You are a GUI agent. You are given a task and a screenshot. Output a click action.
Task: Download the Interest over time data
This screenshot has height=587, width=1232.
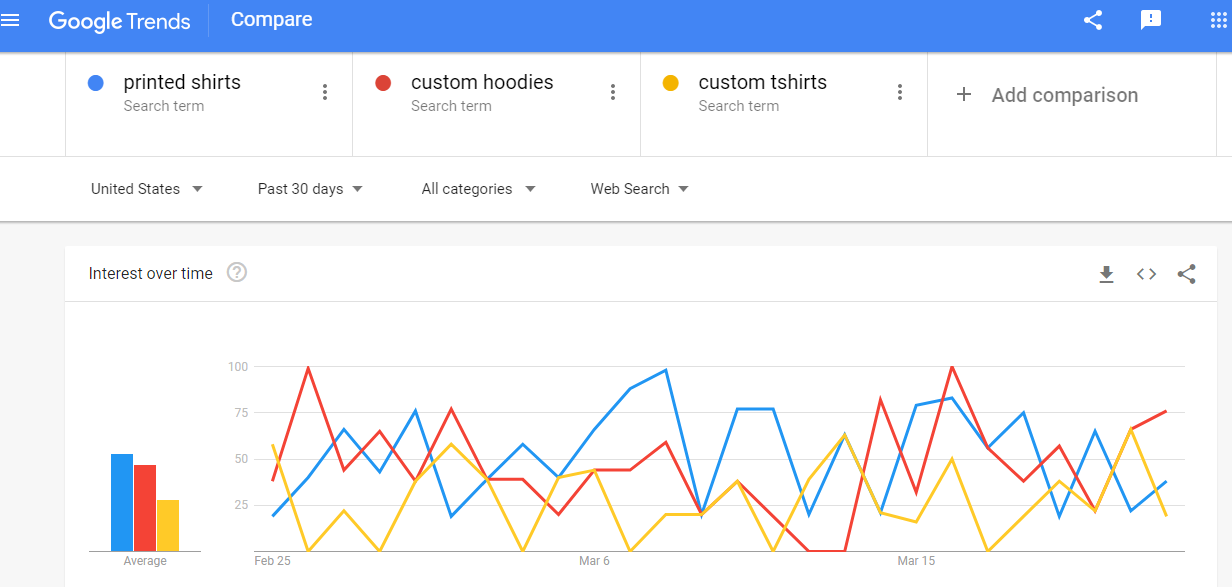tap(1106, 274)
